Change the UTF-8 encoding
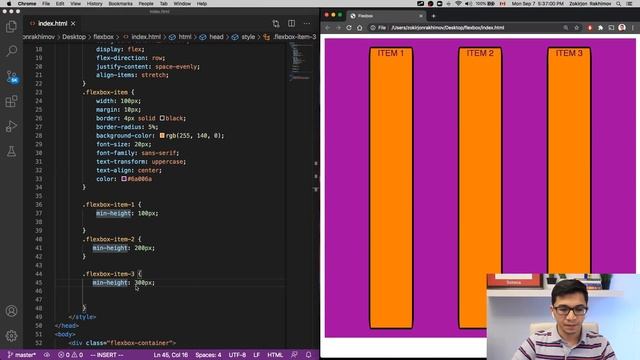This screenshot has height=360, width=640. 237,355
